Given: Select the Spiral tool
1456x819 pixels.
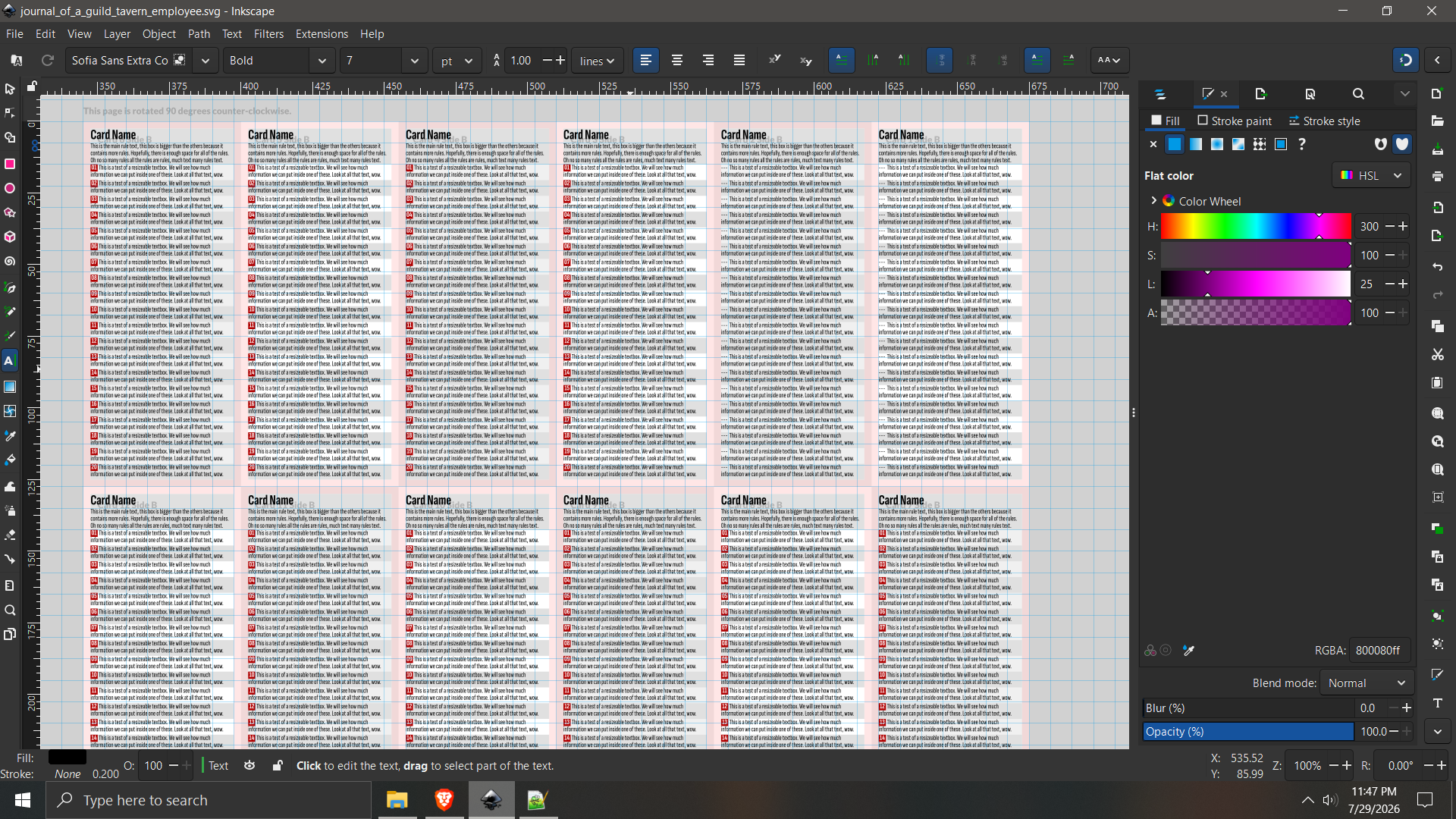Looking at the screenshot, I should [10, 262].
